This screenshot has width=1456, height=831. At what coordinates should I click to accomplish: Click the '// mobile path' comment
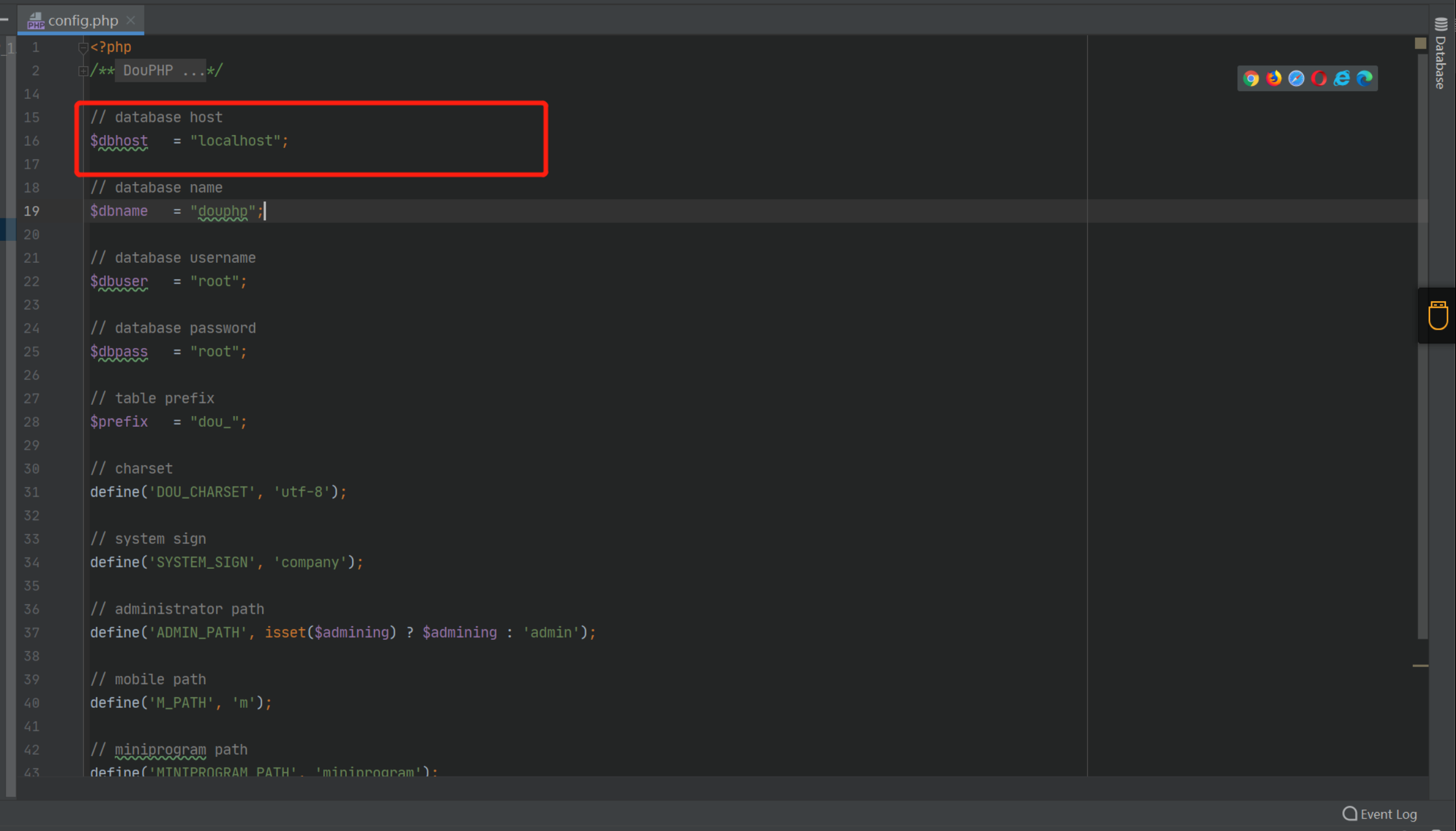coord(148,679)
